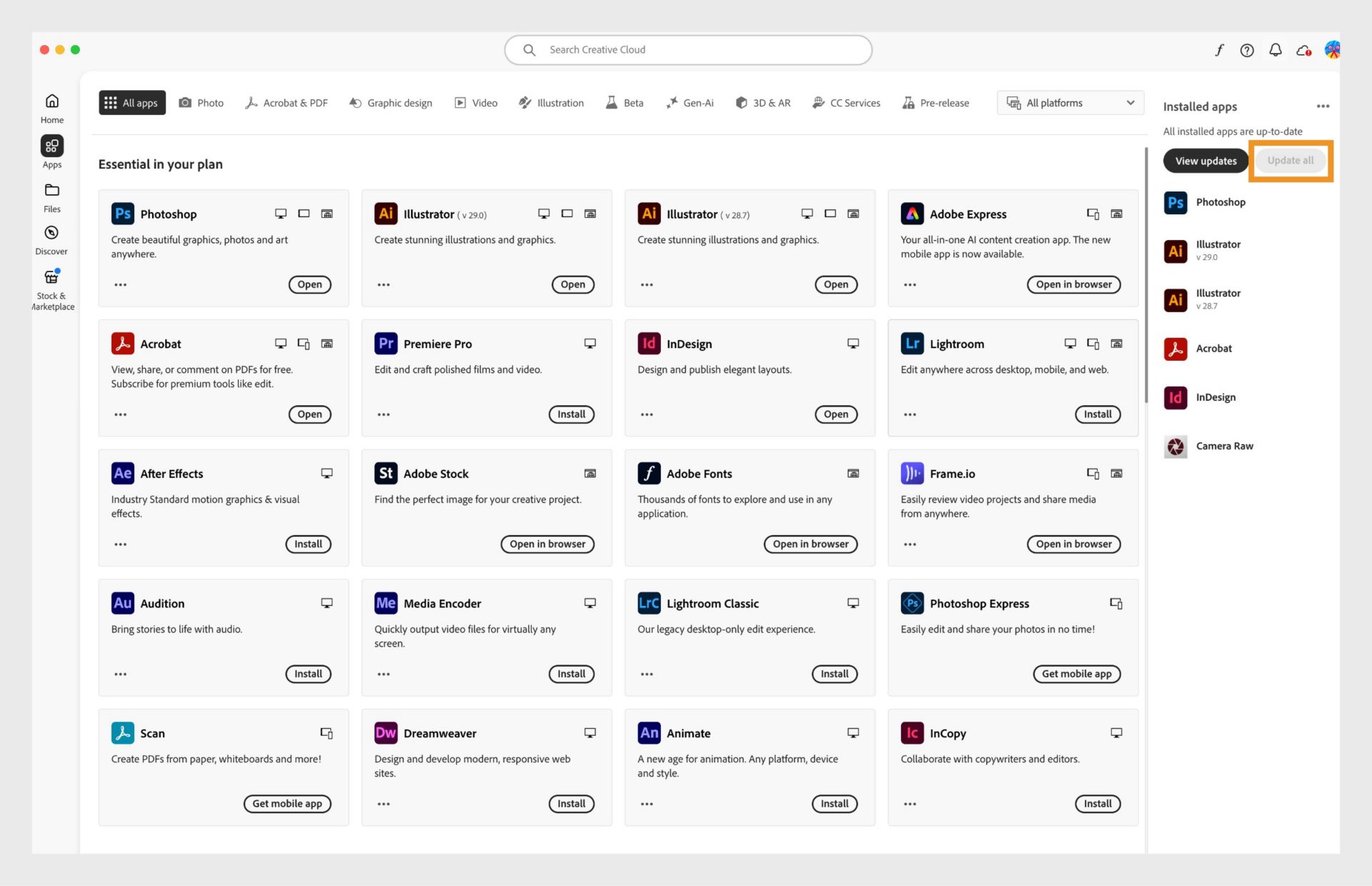1372x886 pixels.
Task: Open Adobe Fonts via the f icon
Action: 1219,50
